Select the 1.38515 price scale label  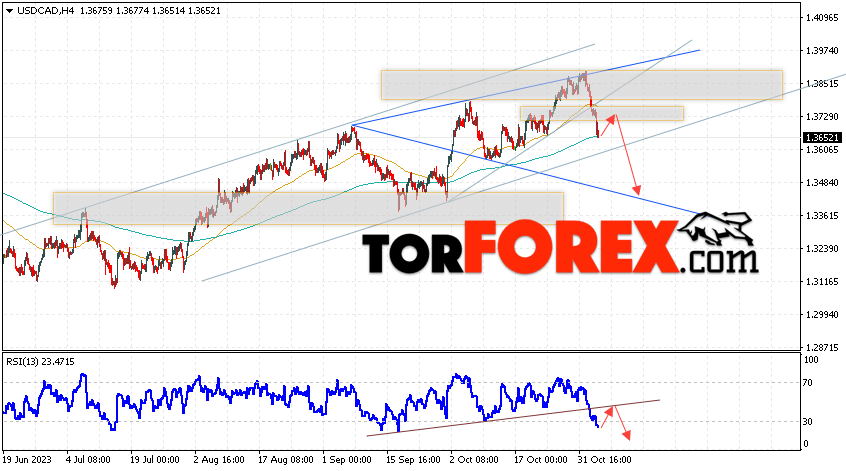pyautogui.click(x=822, y=84)
